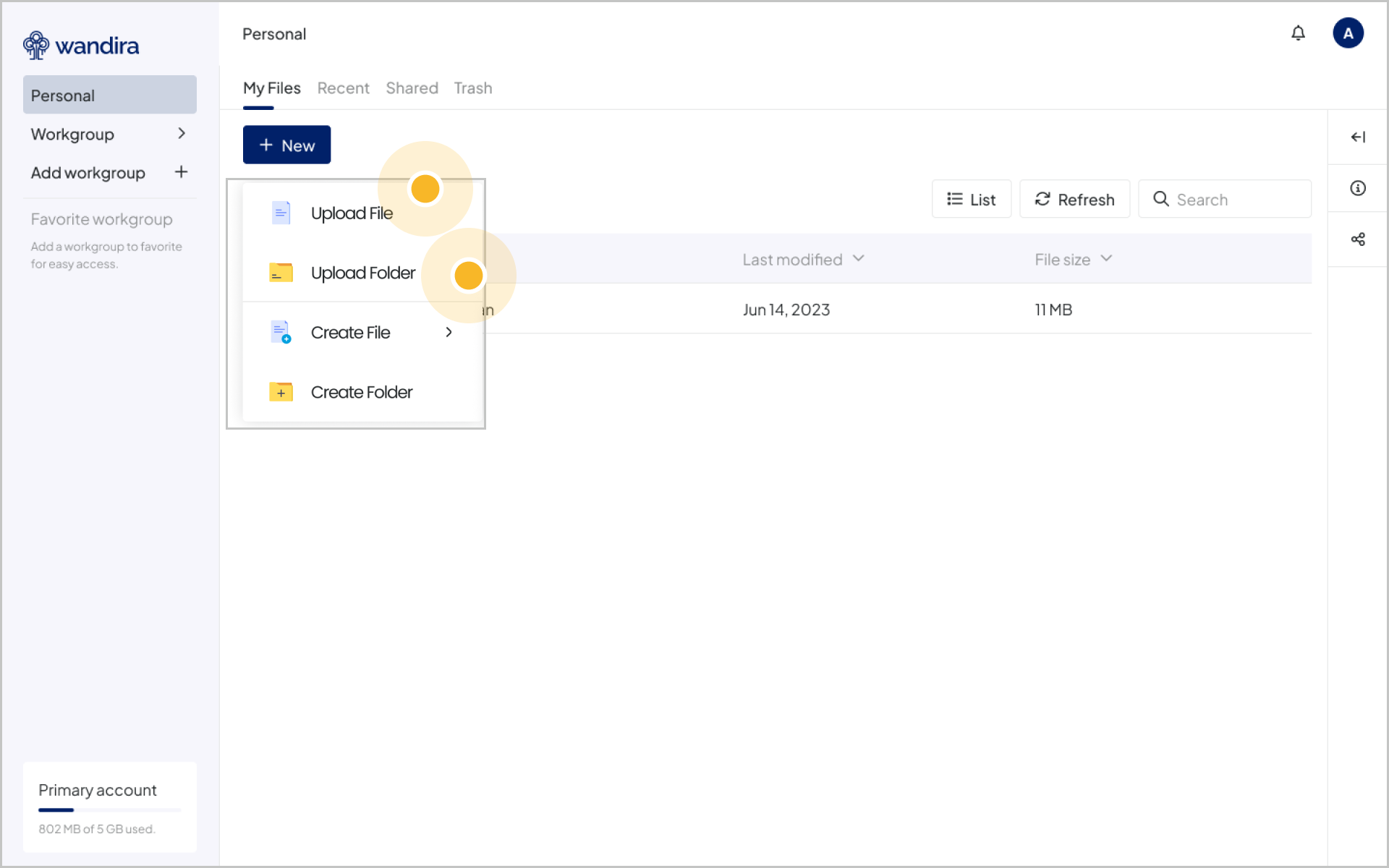Click the Refresh button
Image resolution: width=1389 pixels, height=868 pixels.
[1074, 199]
